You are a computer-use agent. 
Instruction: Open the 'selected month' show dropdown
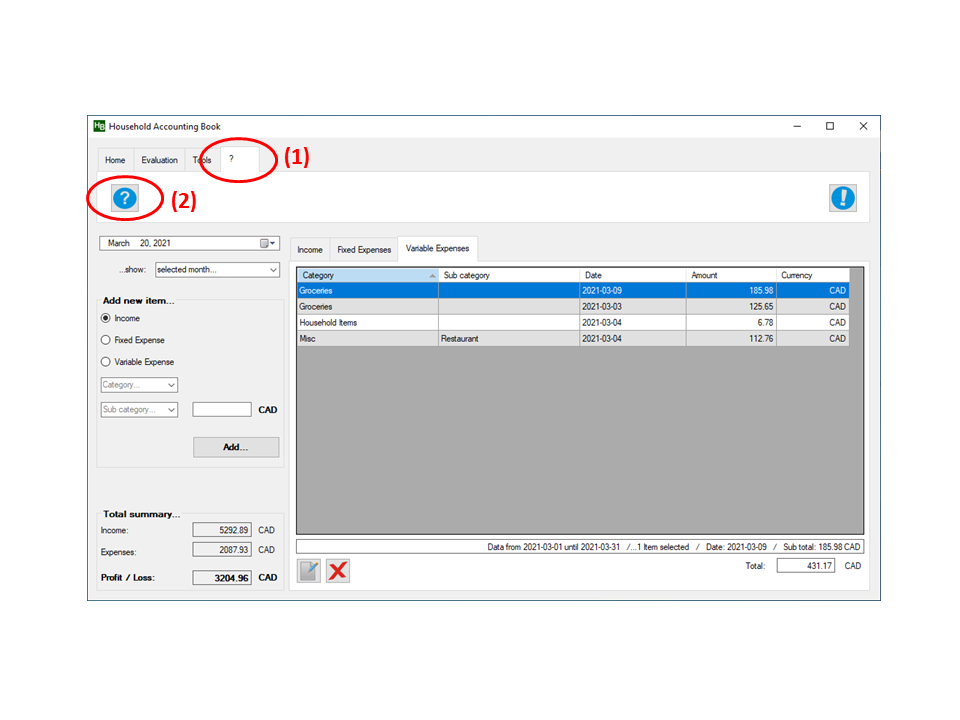(x=217, y=269)
